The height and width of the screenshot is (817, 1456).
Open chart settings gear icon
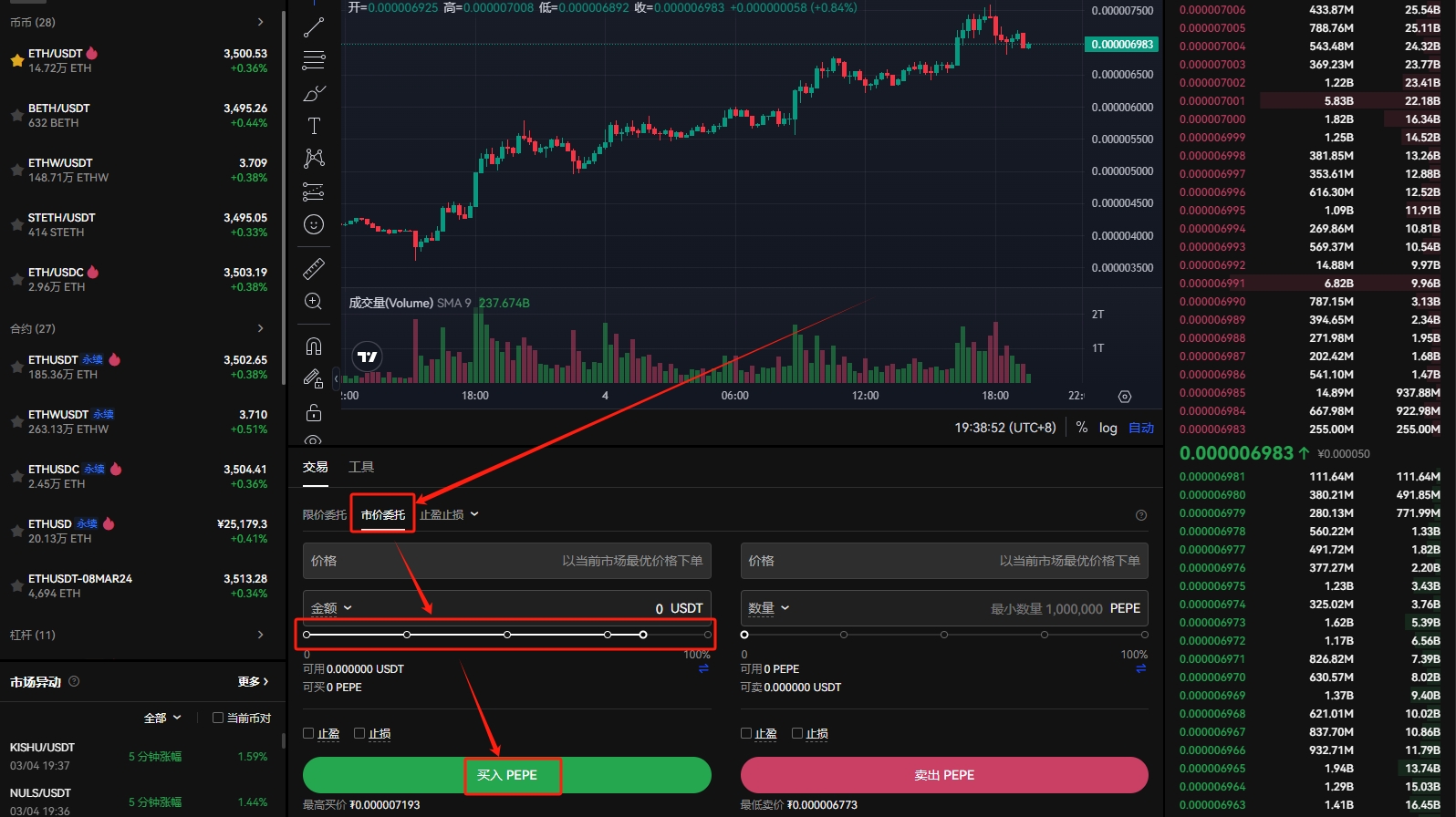click(x=1125, y=397)
